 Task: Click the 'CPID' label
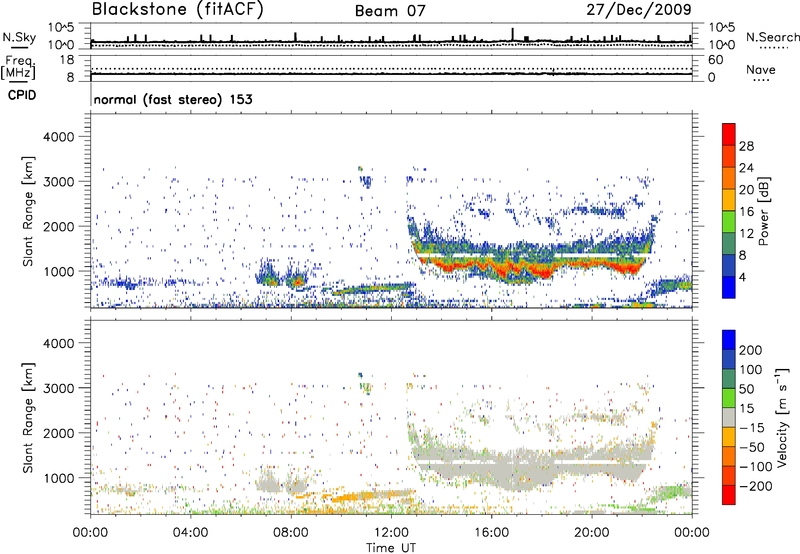point(22,95)
